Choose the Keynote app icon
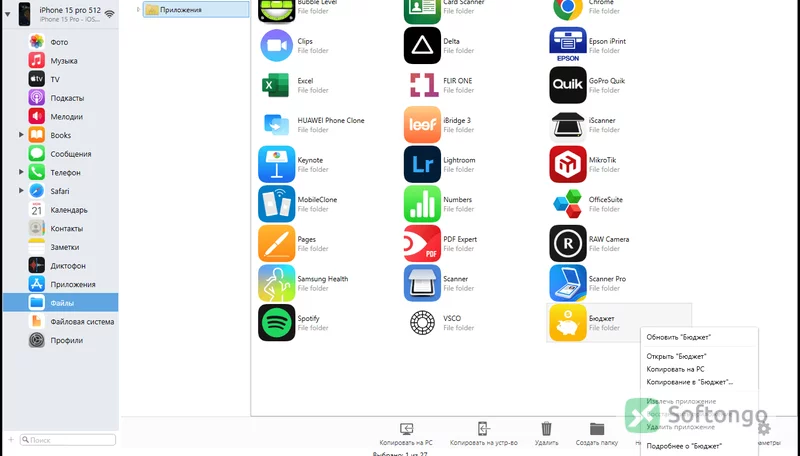Viewport: 800px width, 456px height. (x=277, y=164)
